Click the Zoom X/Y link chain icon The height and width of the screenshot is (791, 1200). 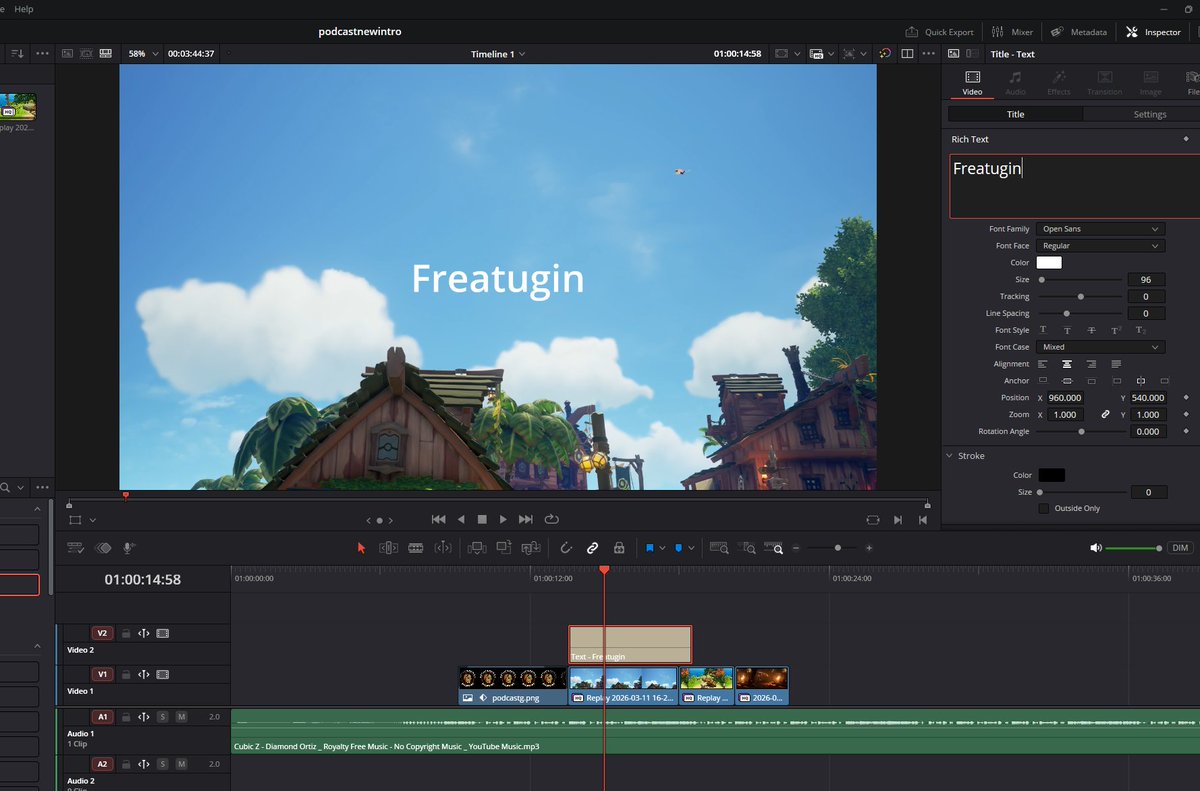1105,415
